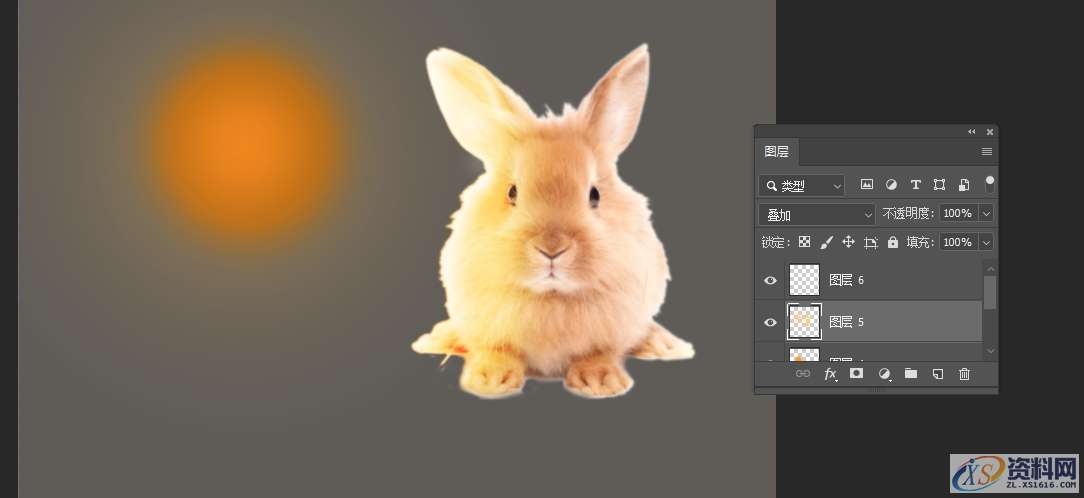Hide 图层 5 with eye icon
Viewport: 1084px width, 498px height.
[x=770, y=322]
